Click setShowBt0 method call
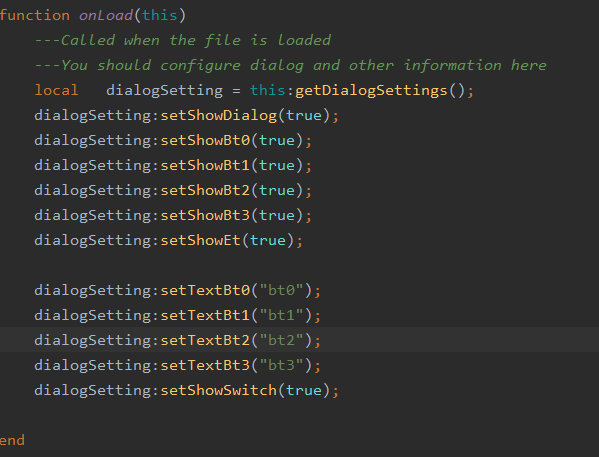The width and height of the screenshot is (599, 457). [x=205, y=140]
